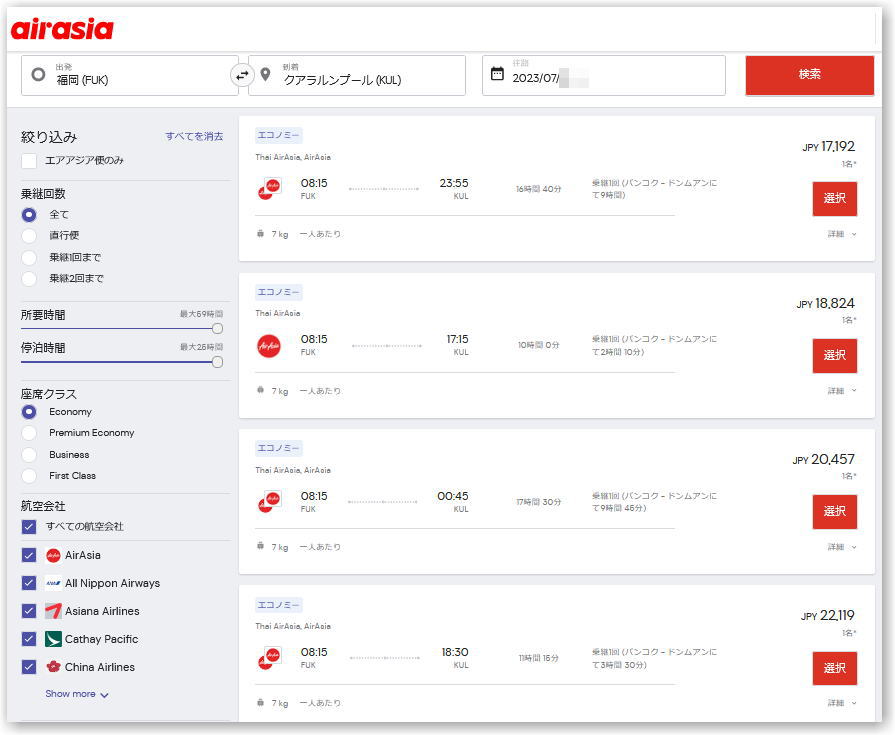Screen dimensions: 895x735
Task: Expand 詳細 on JPY 18,824 flight
Action: point(842,391)
